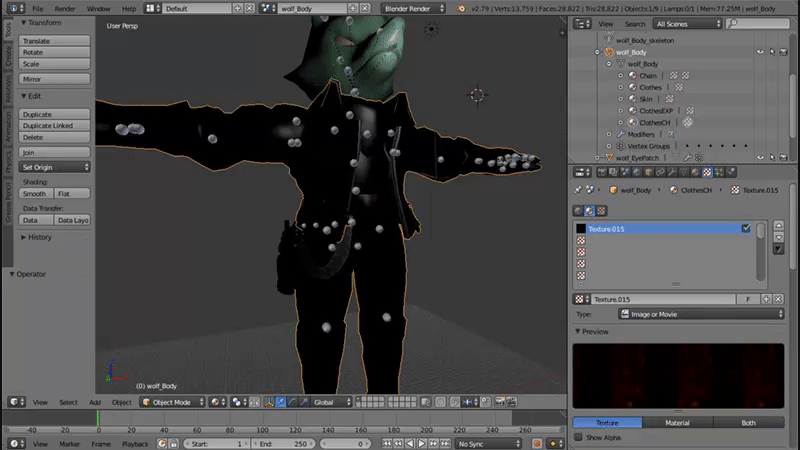Viewport: 800px width, 450px height.
Task: Open the Object Mode dropdown
Action: (x=172, y=402)
